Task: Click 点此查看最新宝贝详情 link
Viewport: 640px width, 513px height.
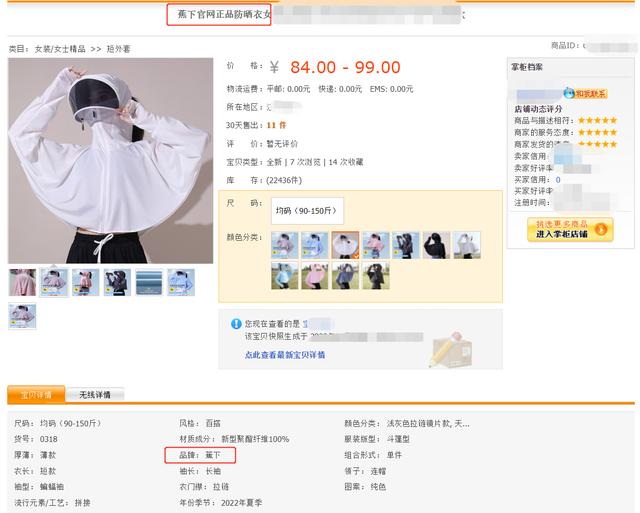Action: (285, 355)
